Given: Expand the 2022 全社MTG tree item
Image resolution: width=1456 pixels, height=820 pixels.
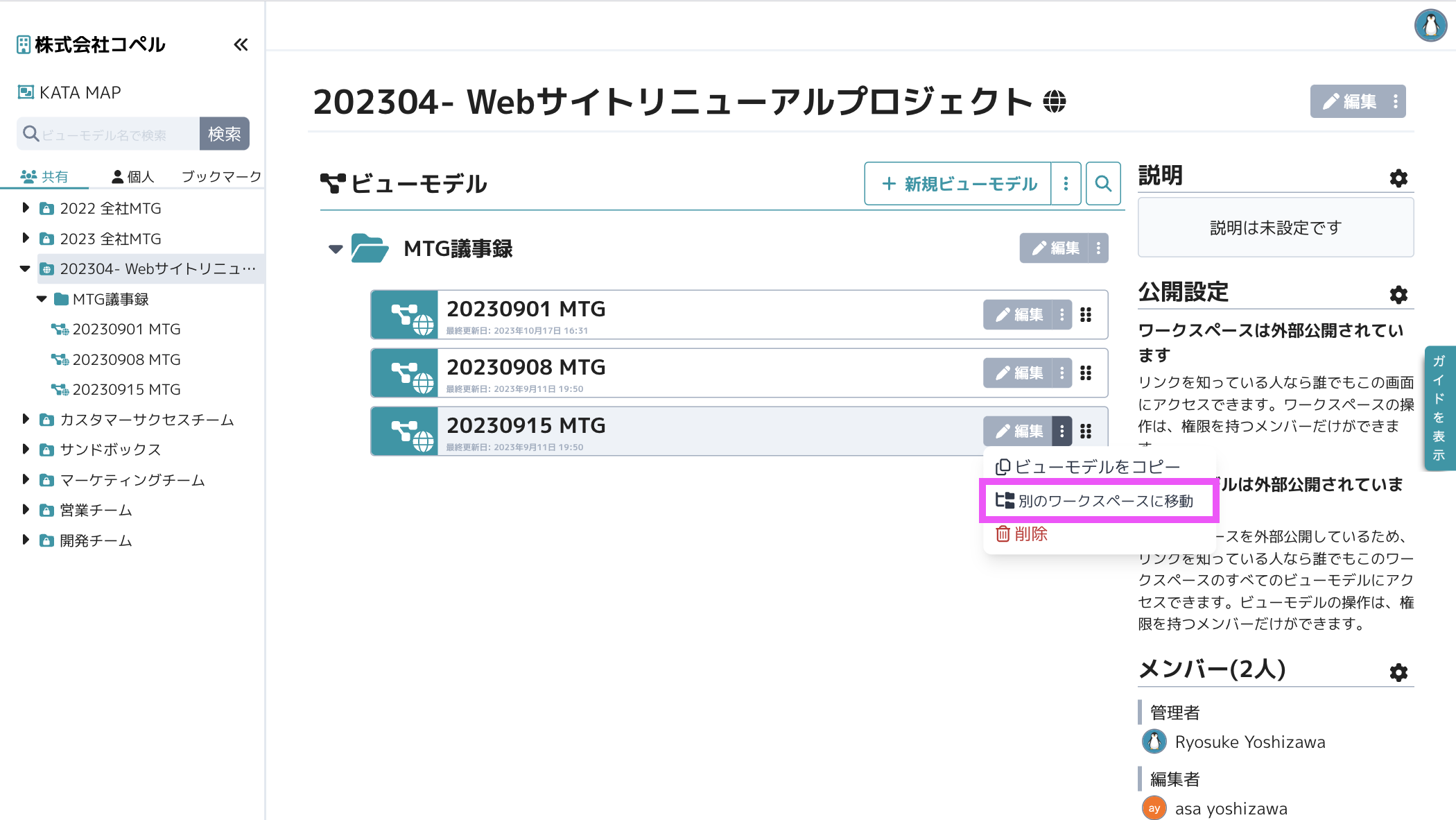Looking at the screenshot, I should [x=26, y=207].
